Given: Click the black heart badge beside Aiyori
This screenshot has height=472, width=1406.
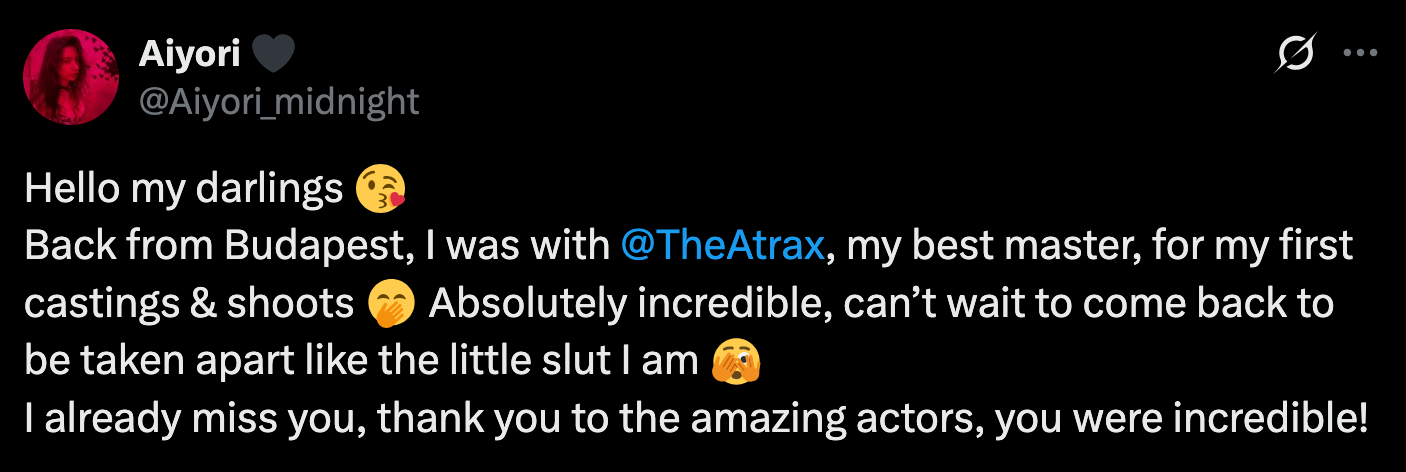Looking at the screenshot, I should point(274,55).
